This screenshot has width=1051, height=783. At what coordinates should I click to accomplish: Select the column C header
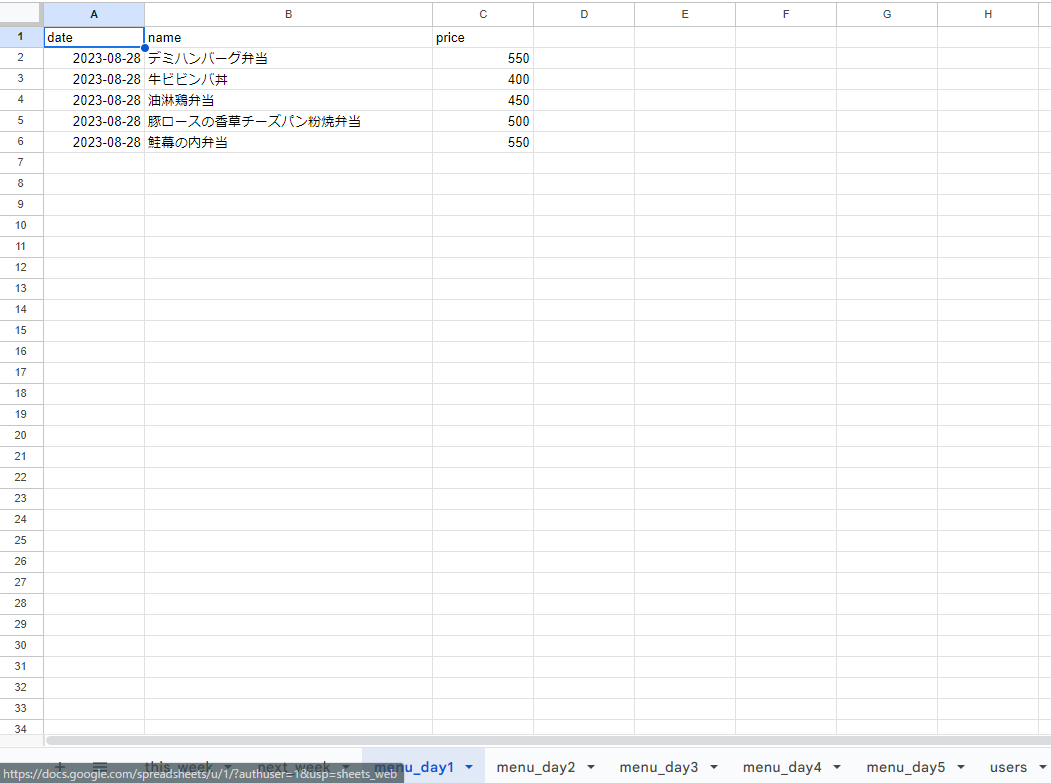pos(483,14)
